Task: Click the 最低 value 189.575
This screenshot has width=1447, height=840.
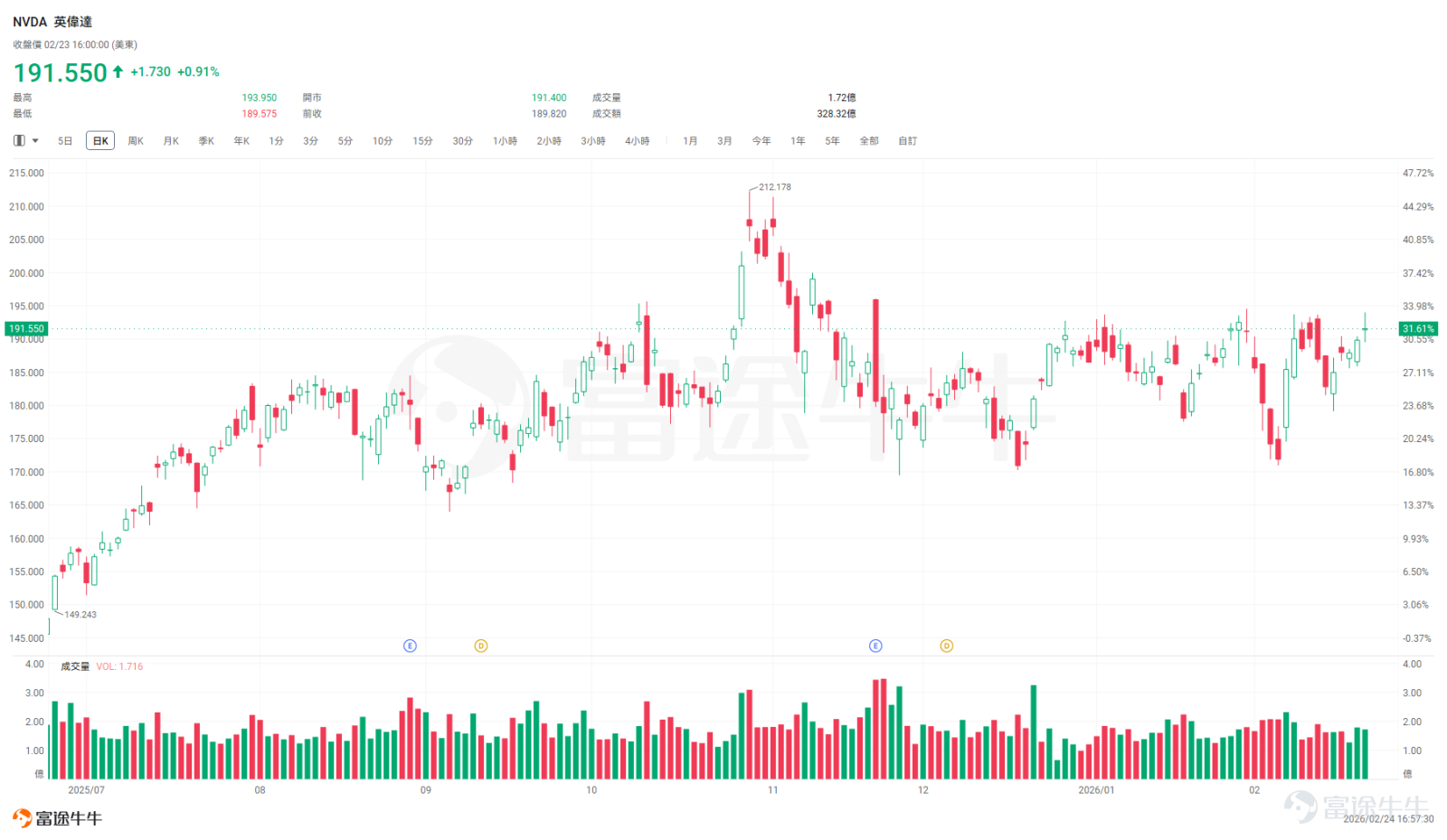Action: tap(260, 114)
